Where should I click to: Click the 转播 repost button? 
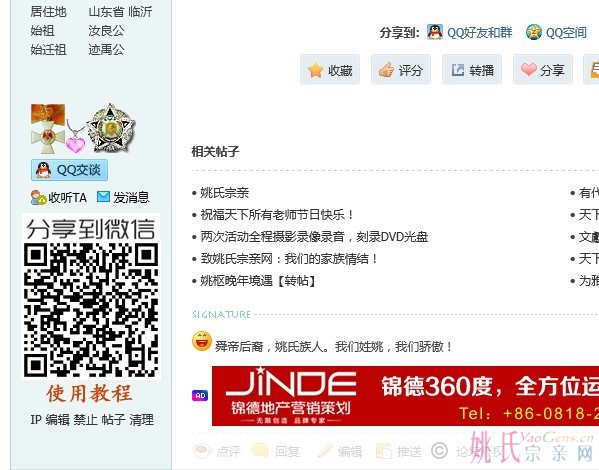tap(472, 69)
